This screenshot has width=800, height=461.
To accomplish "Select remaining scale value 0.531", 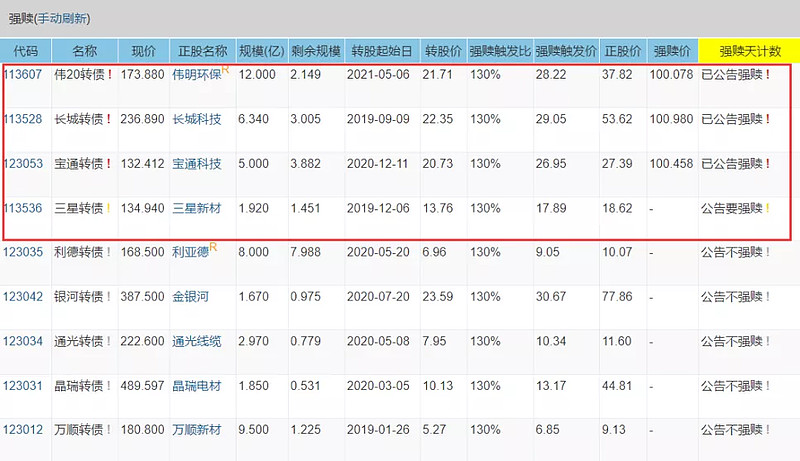I will point(306,386).
